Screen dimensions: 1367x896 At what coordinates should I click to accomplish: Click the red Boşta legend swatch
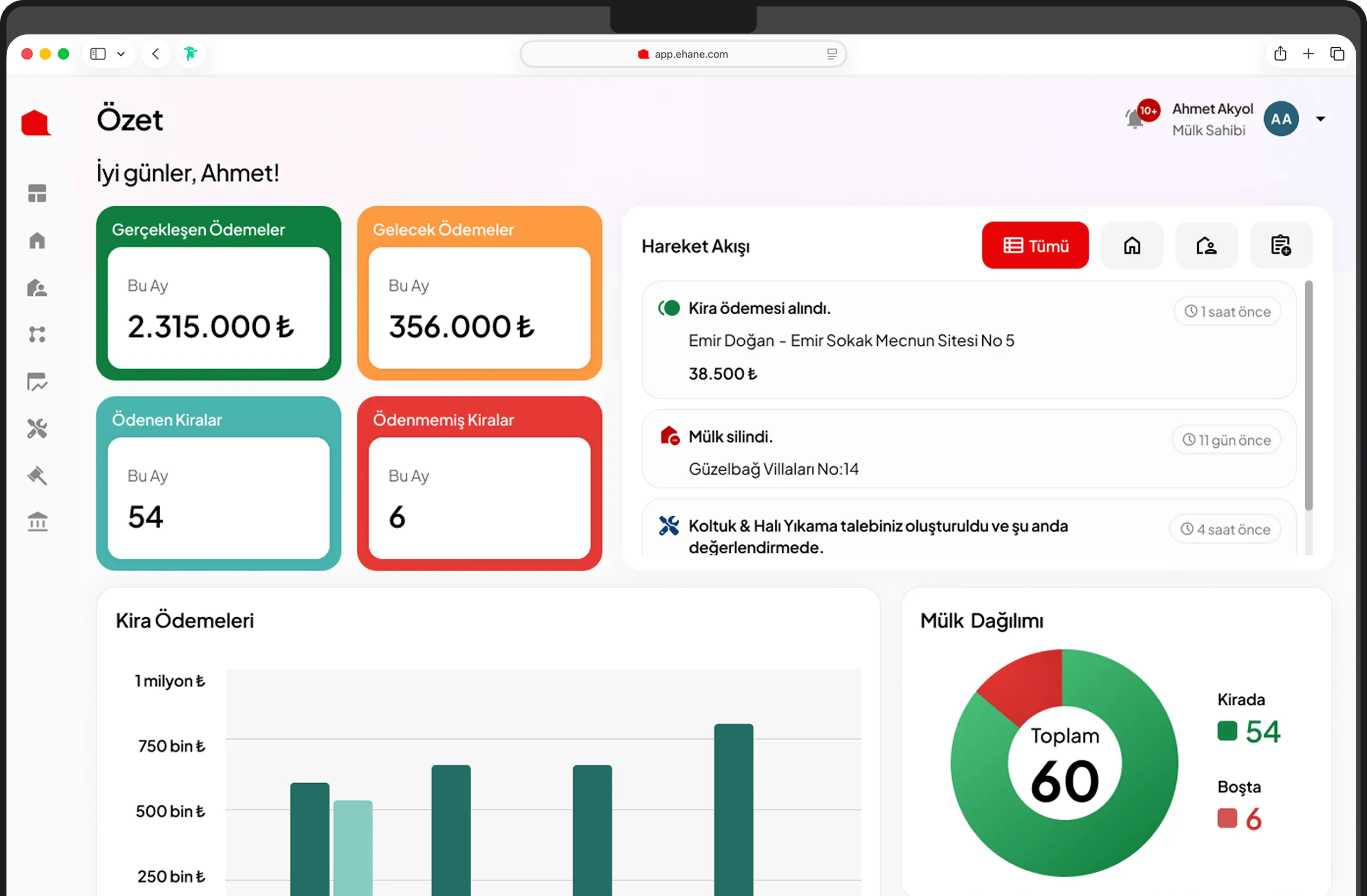click(1227, 819)
